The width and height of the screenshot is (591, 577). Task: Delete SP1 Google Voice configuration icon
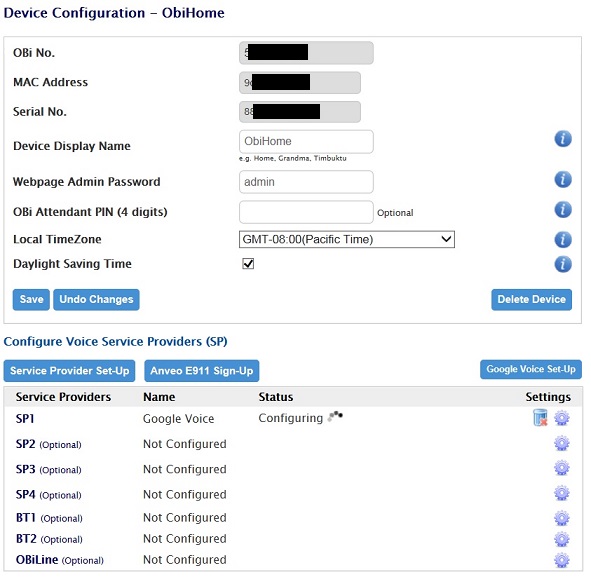[x=540, y=418]
